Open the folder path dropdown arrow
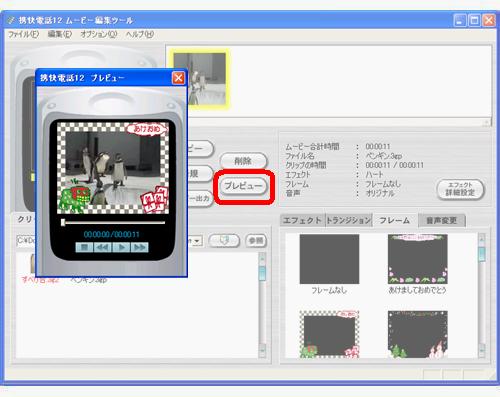 click(x=197, y=241)
